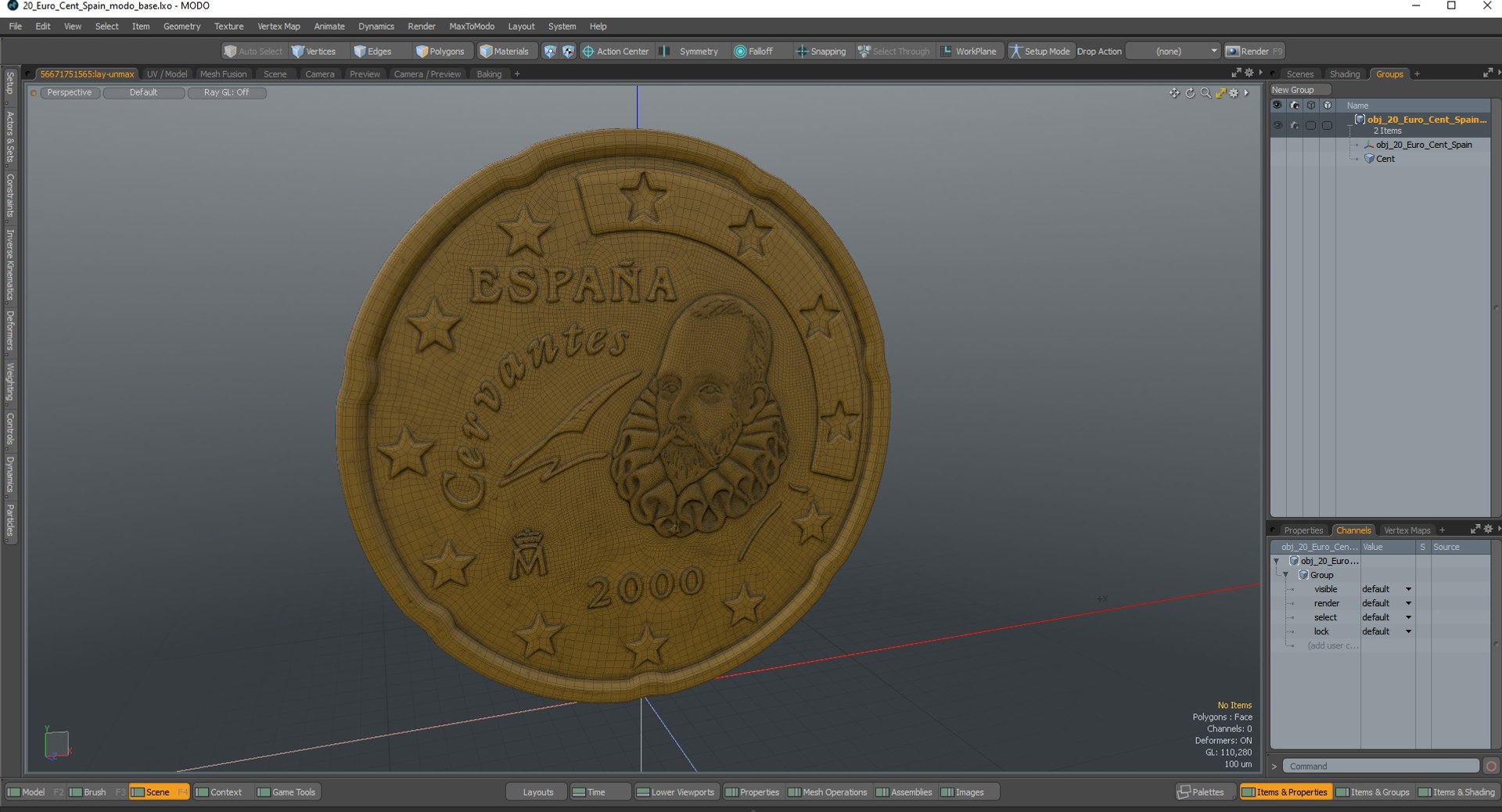Click the eye visibility column header

1277,105
